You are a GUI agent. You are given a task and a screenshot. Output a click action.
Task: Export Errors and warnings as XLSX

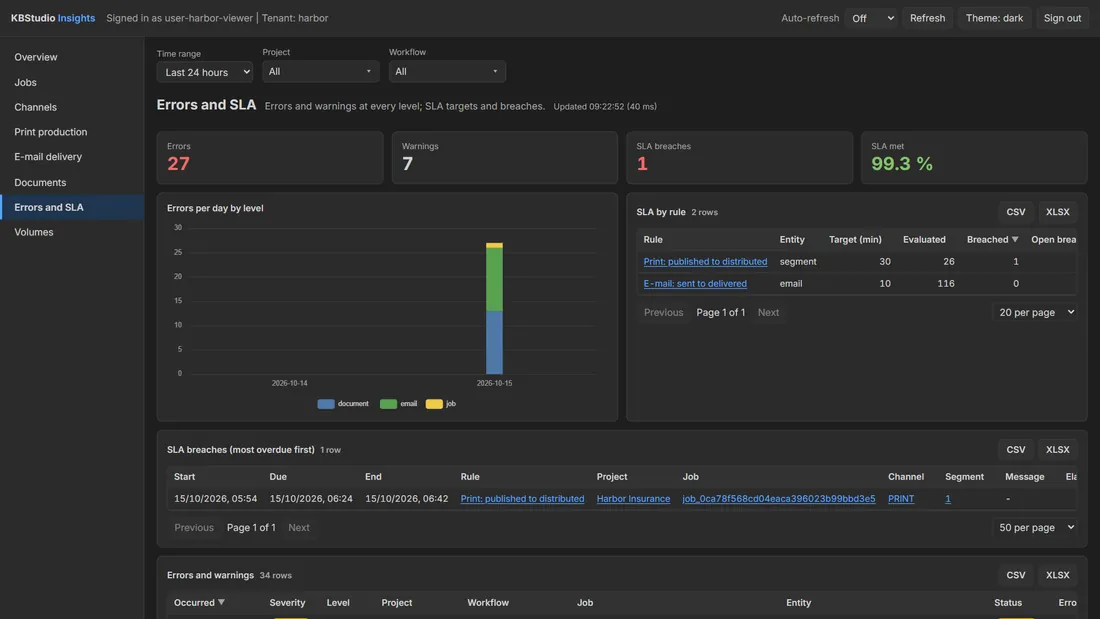1057,575
